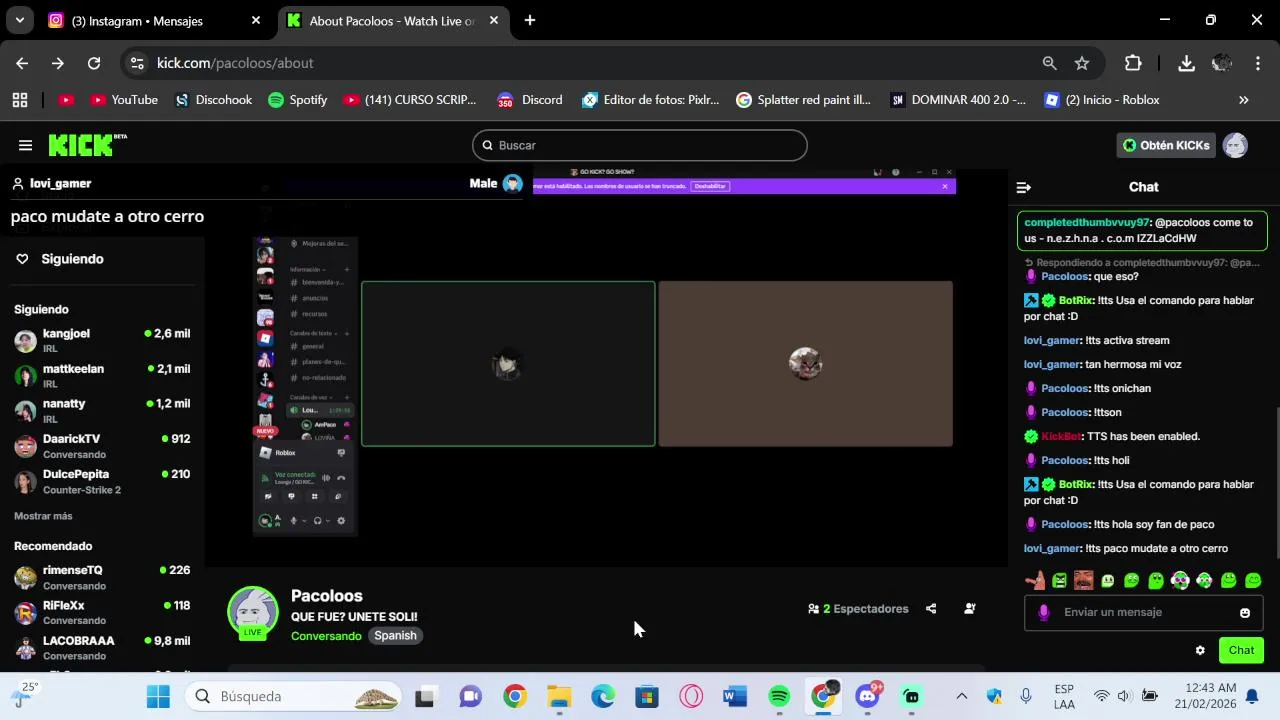Viewport: 1280px width, 720px height.
Task: Click pinned message from completedthumbvvuy97
Action: [x=1142, y=230]
